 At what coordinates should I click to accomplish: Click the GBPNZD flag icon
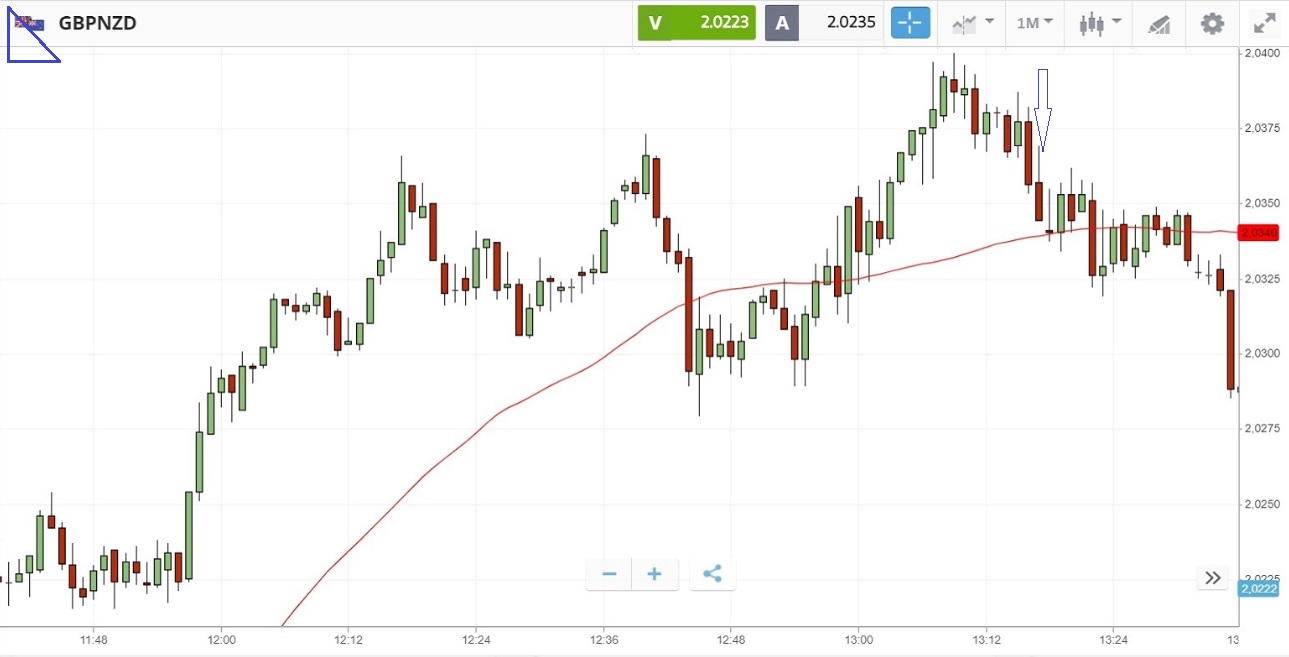pyautogui.click(x=29, y=23)
